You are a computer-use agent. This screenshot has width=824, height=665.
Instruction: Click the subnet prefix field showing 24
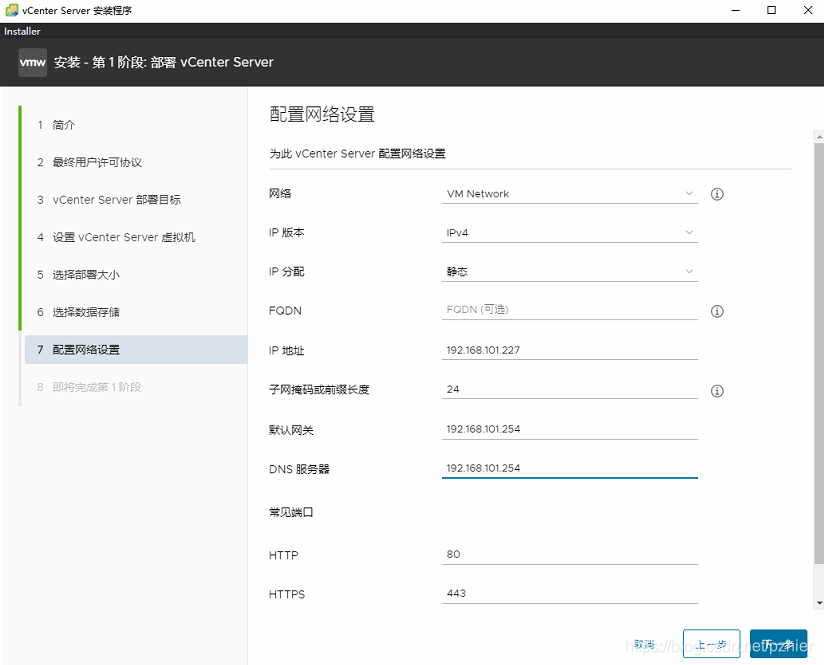(x=570, y=389)
